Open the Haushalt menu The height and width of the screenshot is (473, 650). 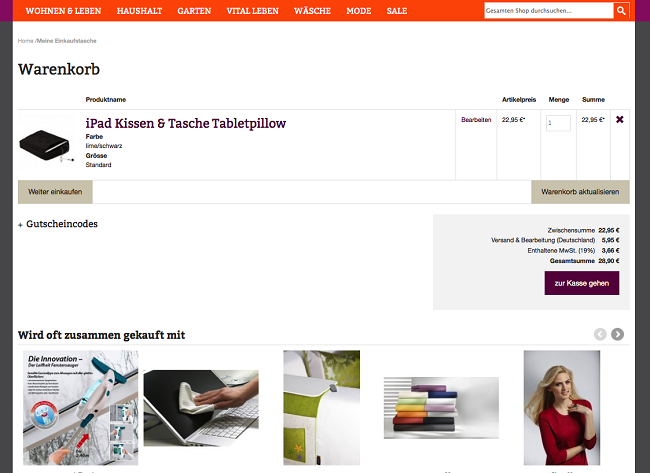coord(139,11)
